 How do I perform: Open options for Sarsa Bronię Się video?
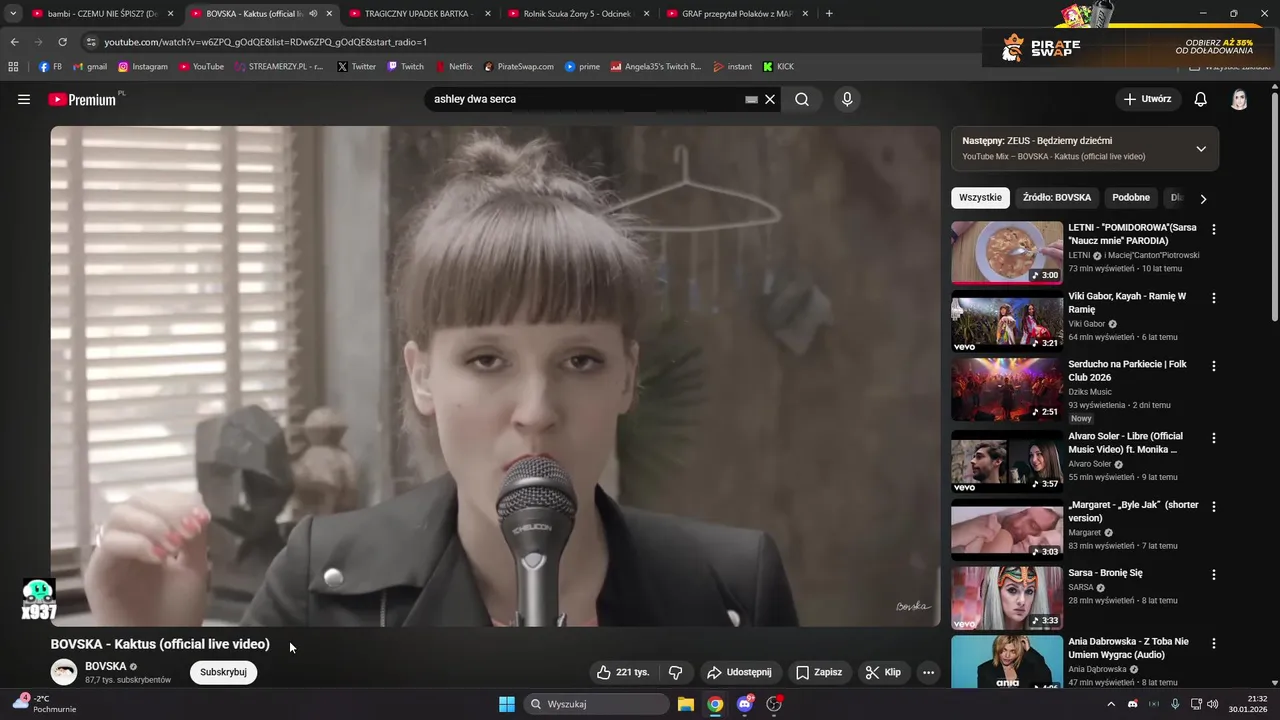coord(1214,575)
